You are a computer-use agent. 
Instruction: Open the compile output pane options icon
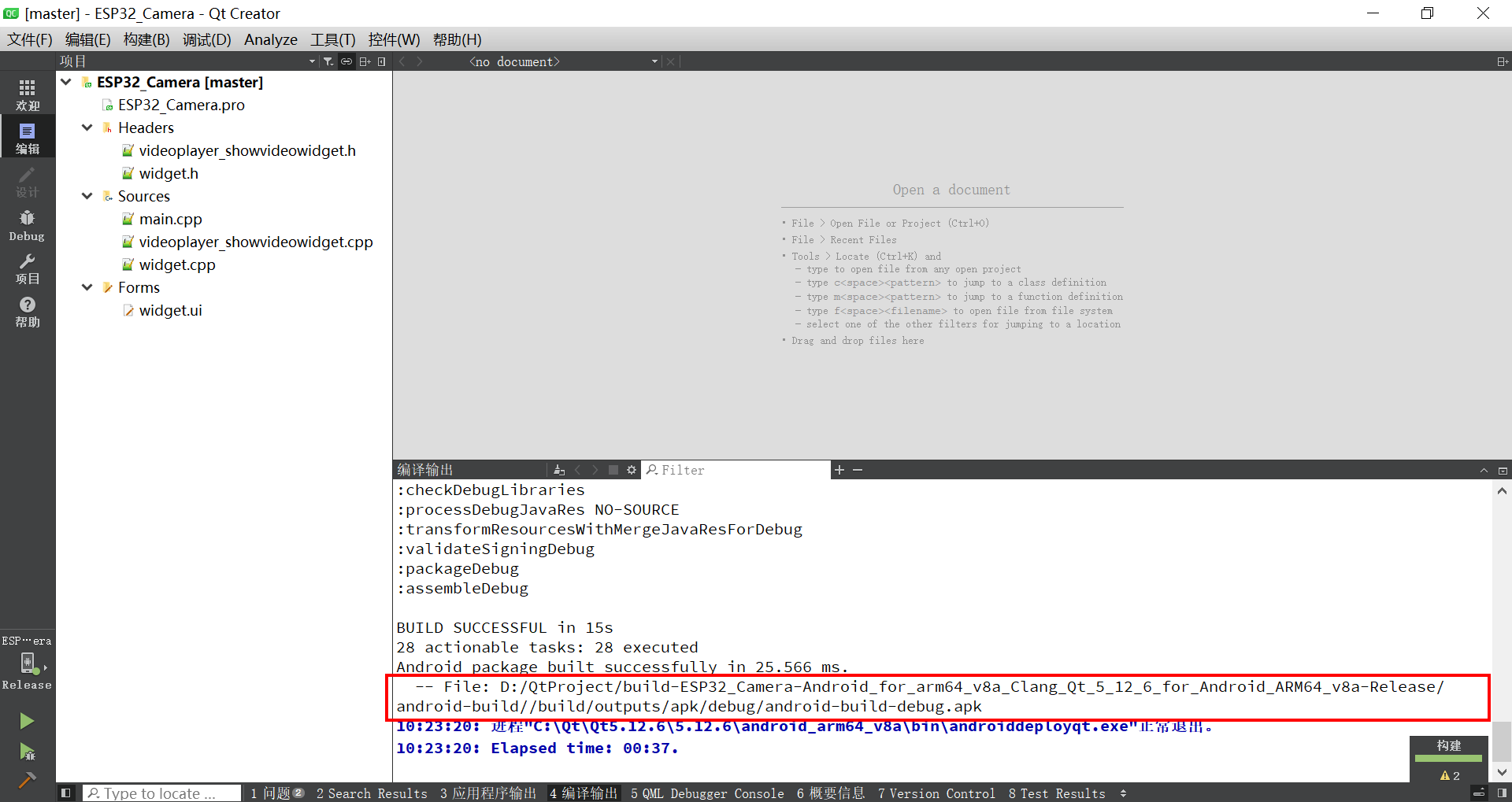(x=559, y=470)
